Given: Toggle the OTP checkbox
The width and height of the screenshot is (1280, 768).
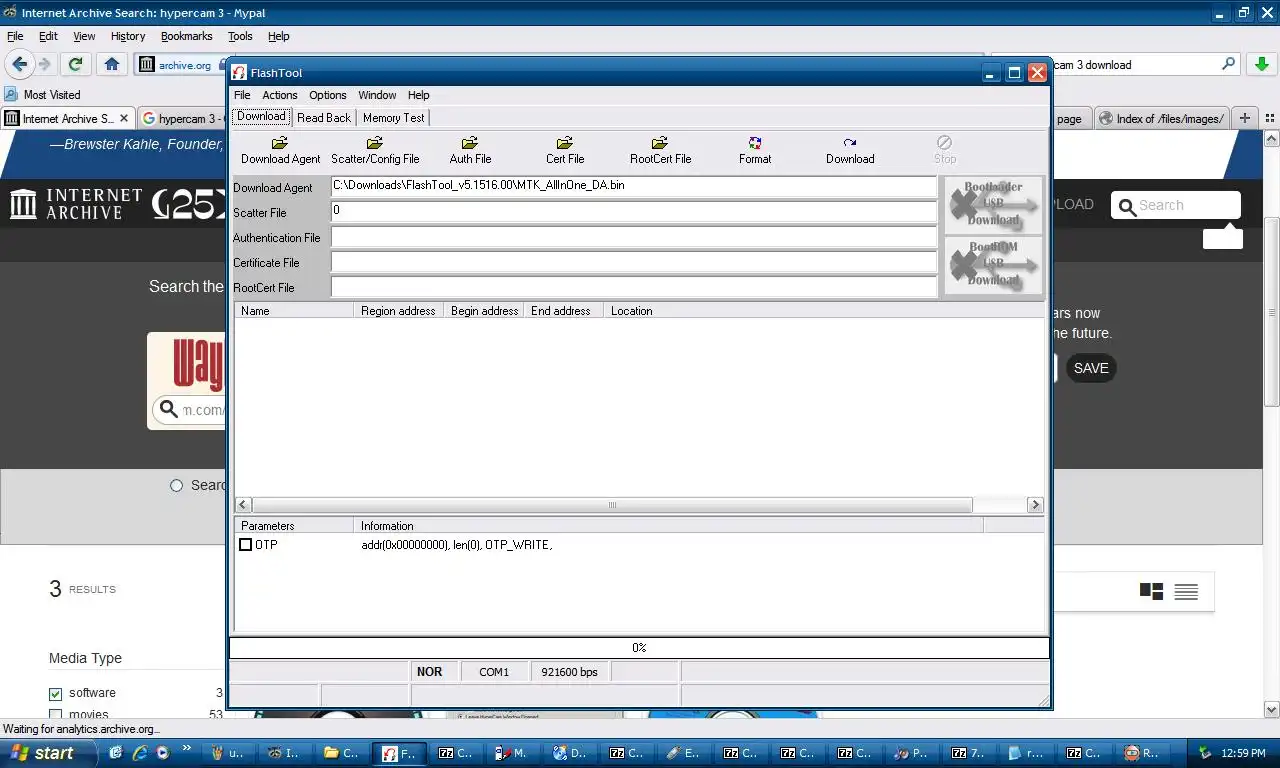Looking at the screenshot, I should [x=245, y=545].
